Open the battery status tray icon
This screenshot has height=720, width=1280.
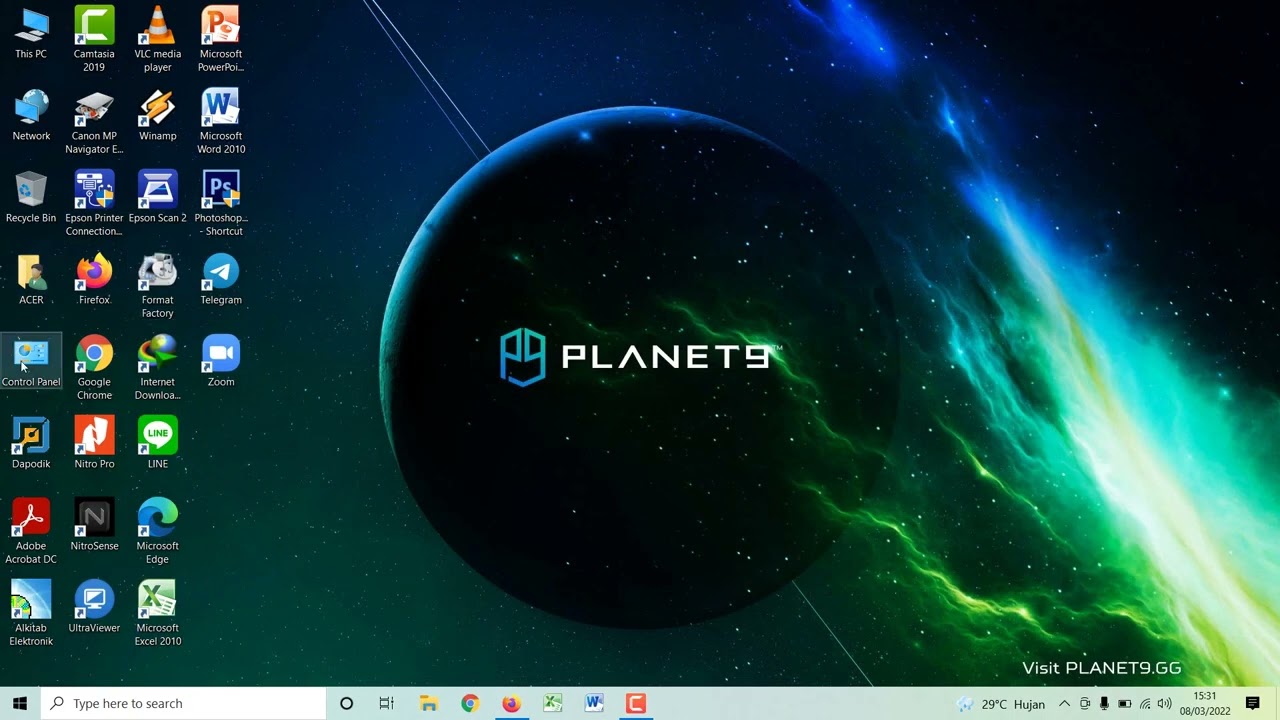click(1124, 704)
